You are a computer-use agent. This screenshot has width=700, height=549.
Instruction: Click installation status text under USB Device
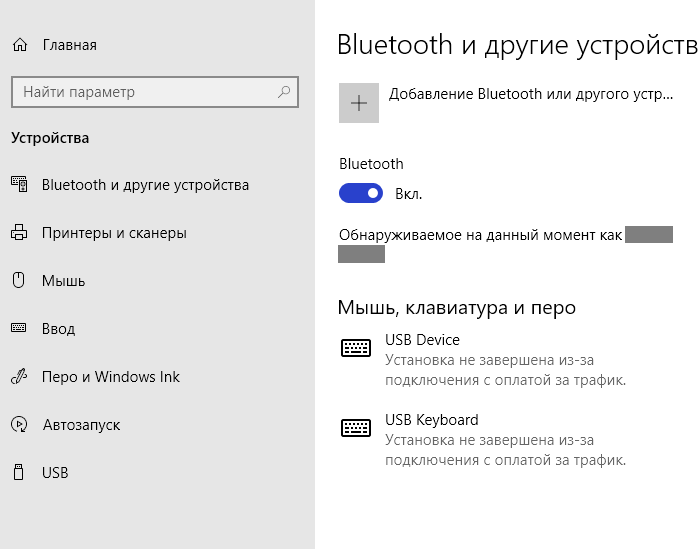506,370
